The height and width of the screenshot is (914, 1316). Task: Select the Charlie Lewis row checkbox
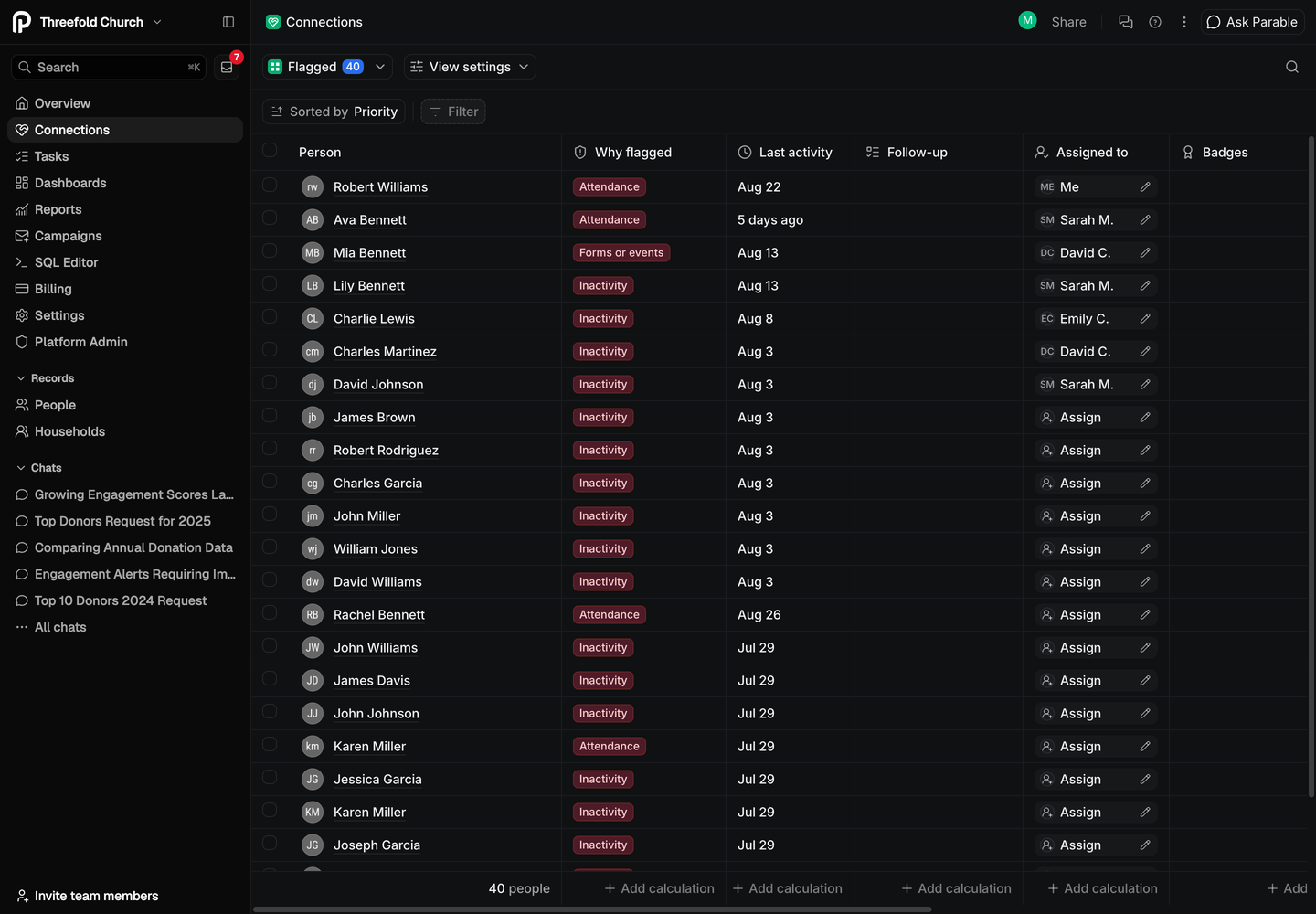pos(270,316)
